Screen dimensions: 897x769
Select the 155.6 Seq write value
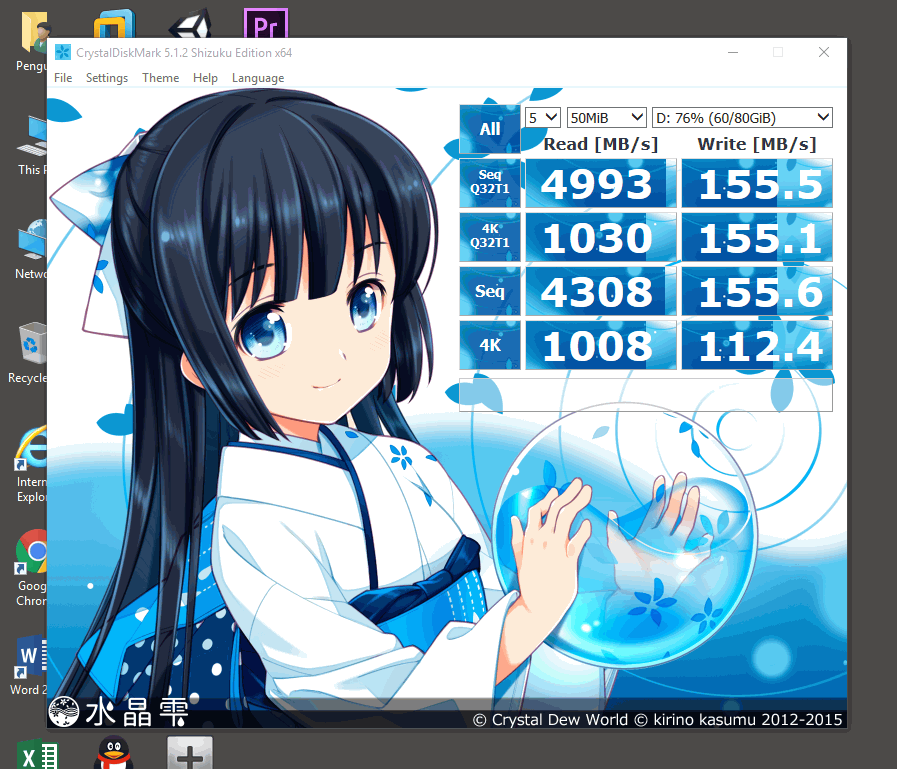[757, 291]
